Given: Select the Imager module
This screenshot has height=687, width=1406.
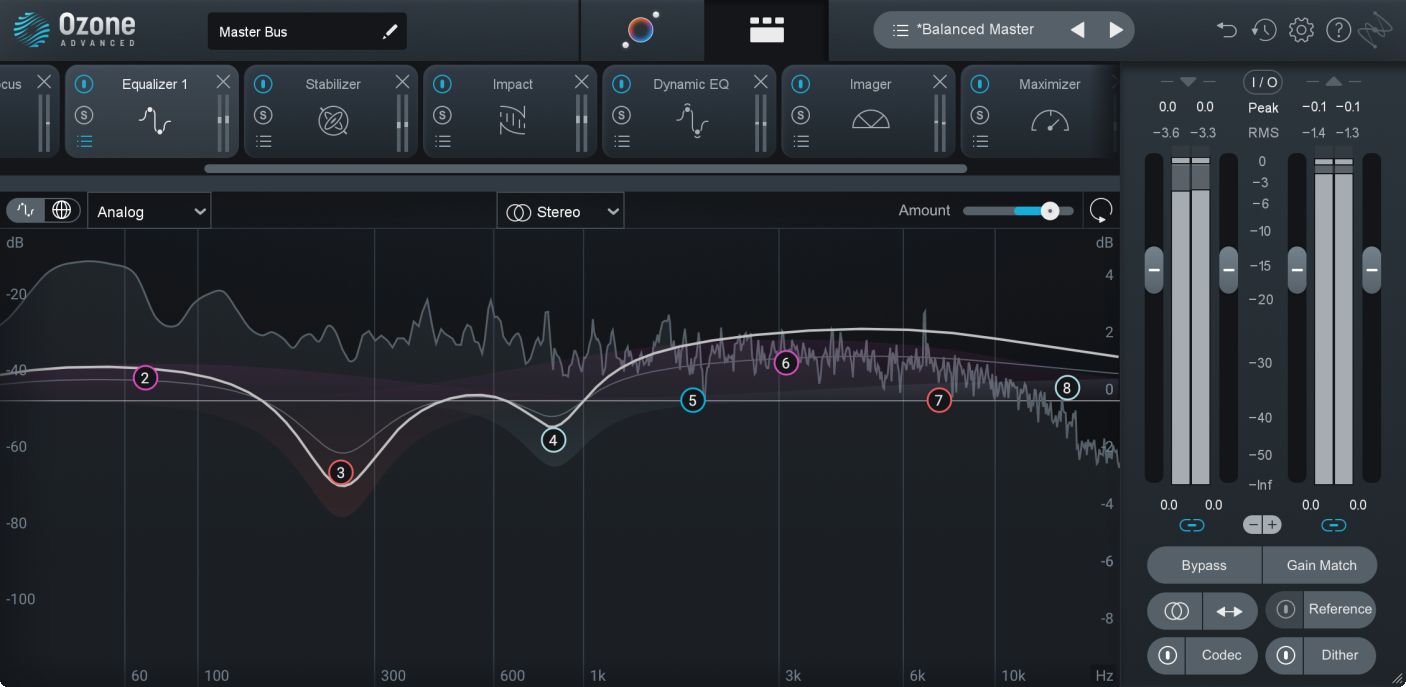Looking at the screenshot, I should pos(870,113).
